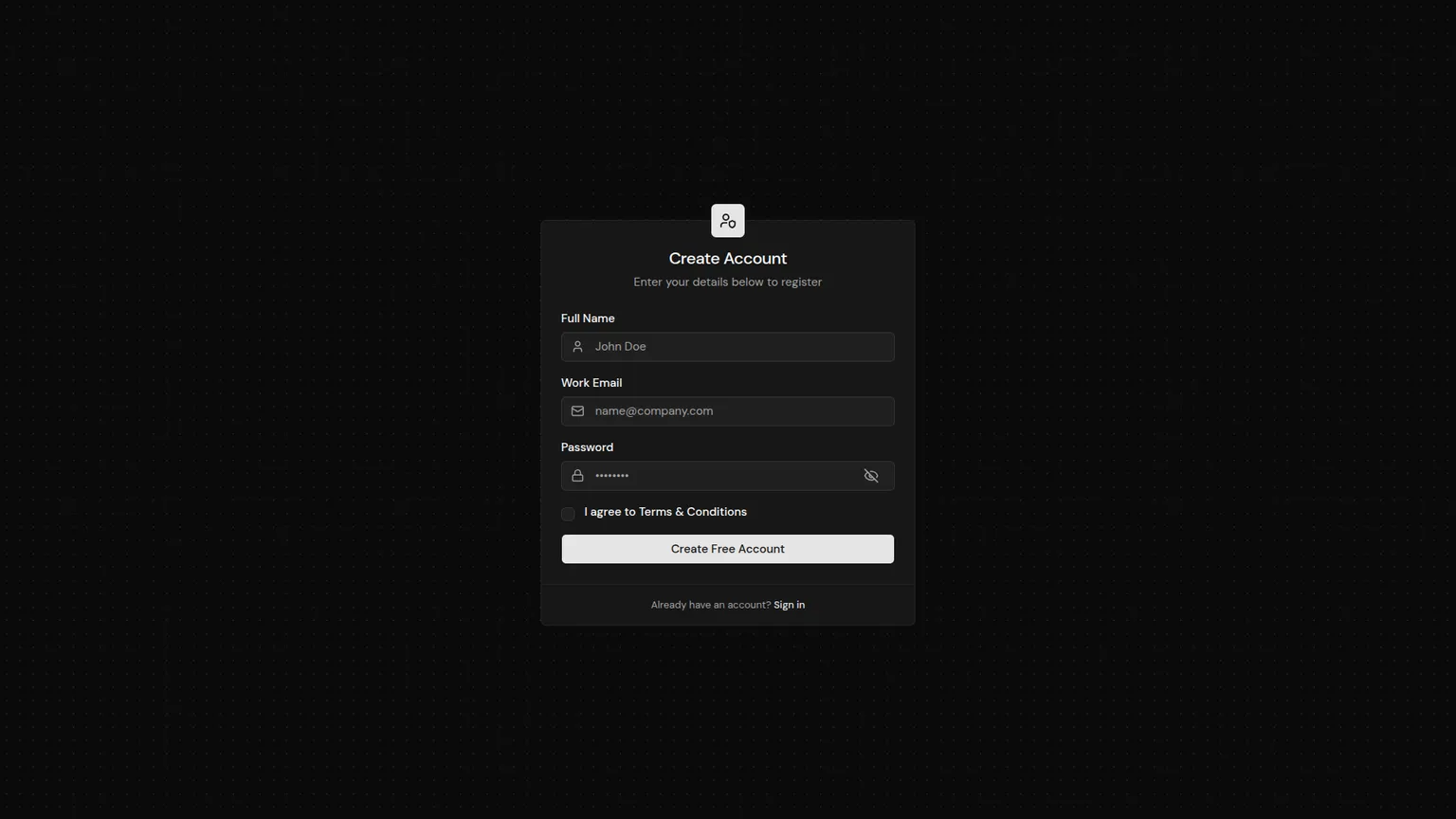Check the Terms & Conditions agreement box
This screenshot has height=819, width=1456.
click(x=568, y=514)
